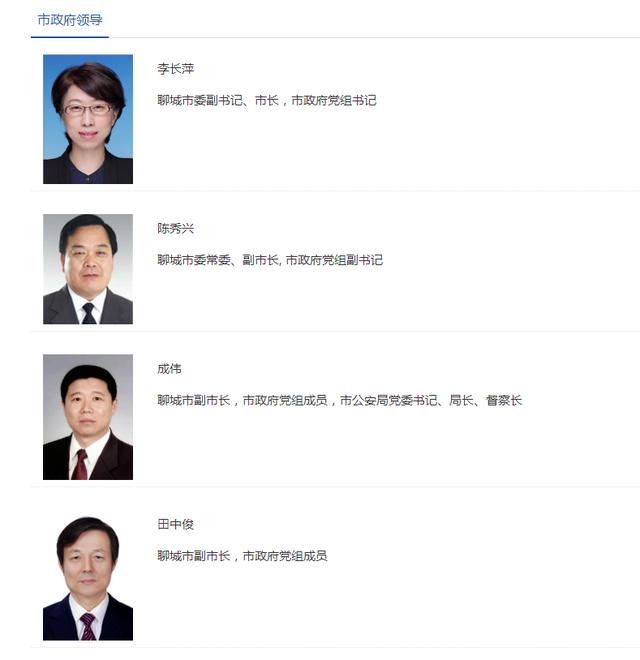Click 聊城市委常委 text under 陈秀兴
The height and width of the screenshot is (660, 640).
pyautogui.click(x=194, y=260)
